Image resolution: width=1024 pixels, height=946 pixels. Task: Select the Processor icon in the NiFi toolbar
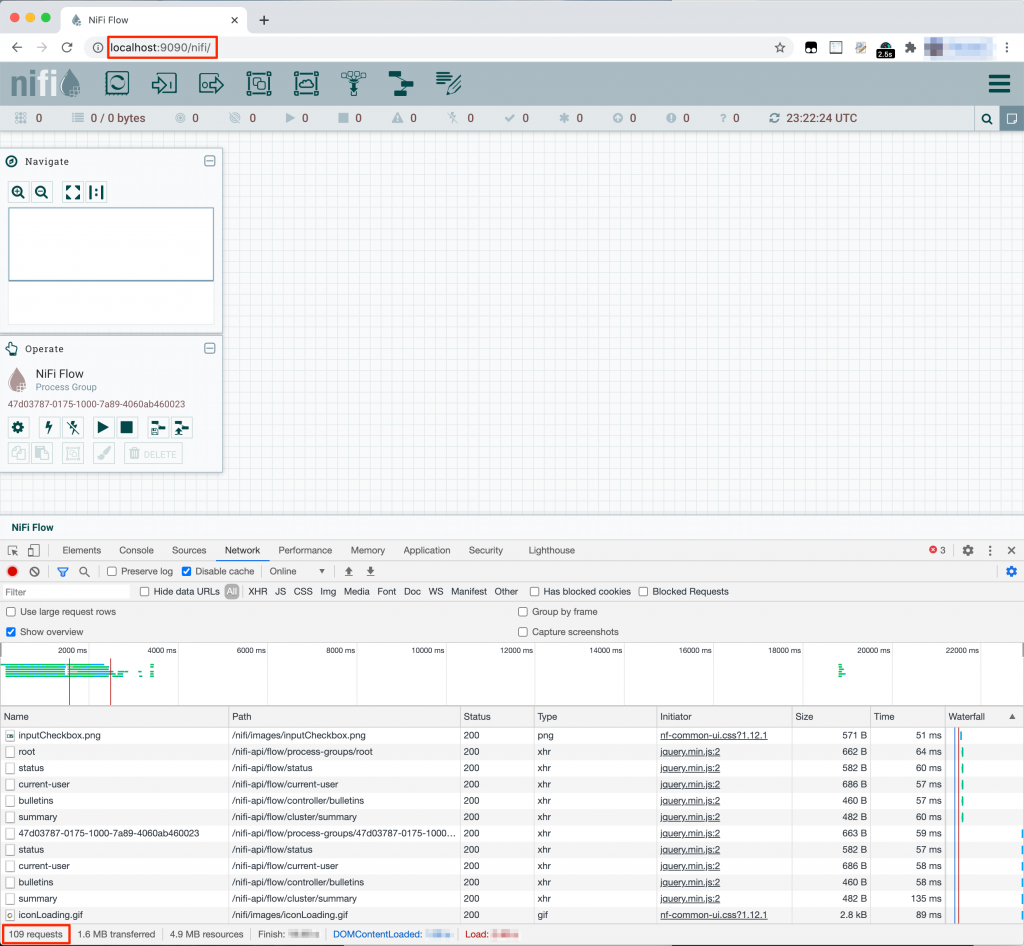tap(117, 84)
